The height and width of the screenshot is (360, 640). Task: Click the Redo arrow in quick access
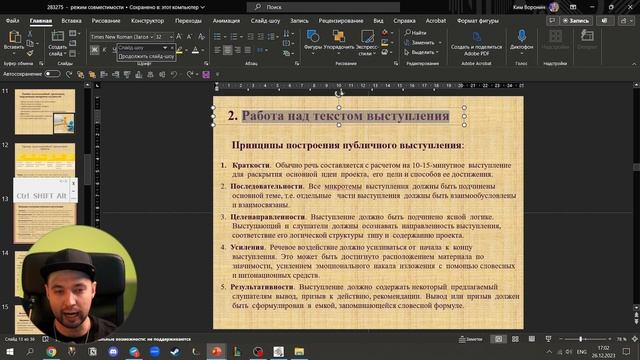(190, 74)
